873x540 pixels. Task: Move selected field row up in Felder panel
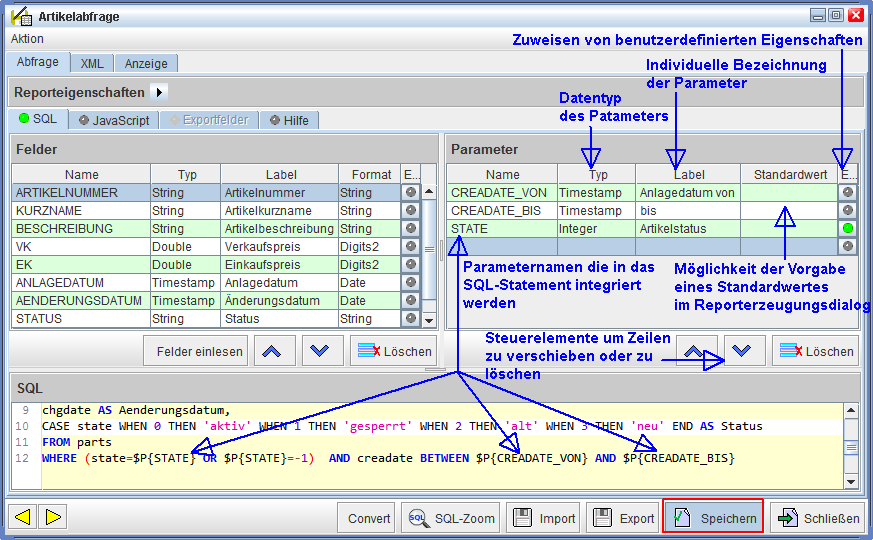click(x=275, y=351)
